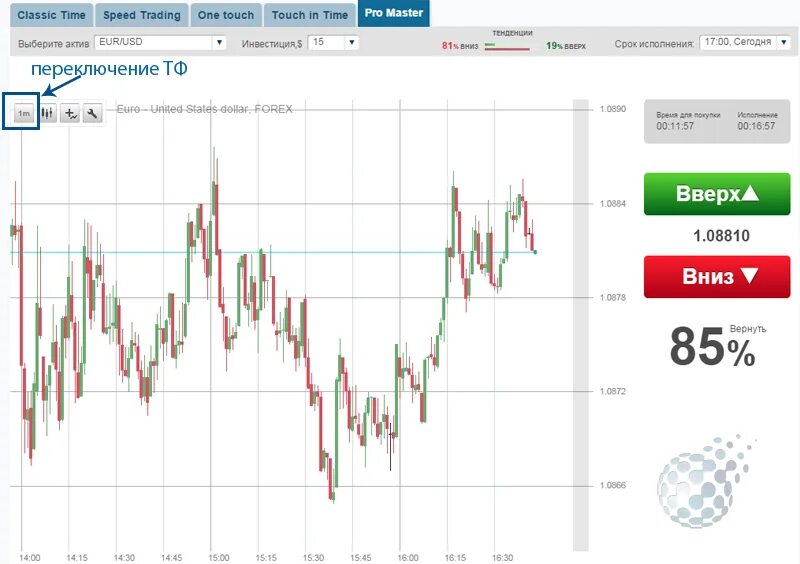Click the investment value field showing 15

pyautogui.click(x=328, y=42)
